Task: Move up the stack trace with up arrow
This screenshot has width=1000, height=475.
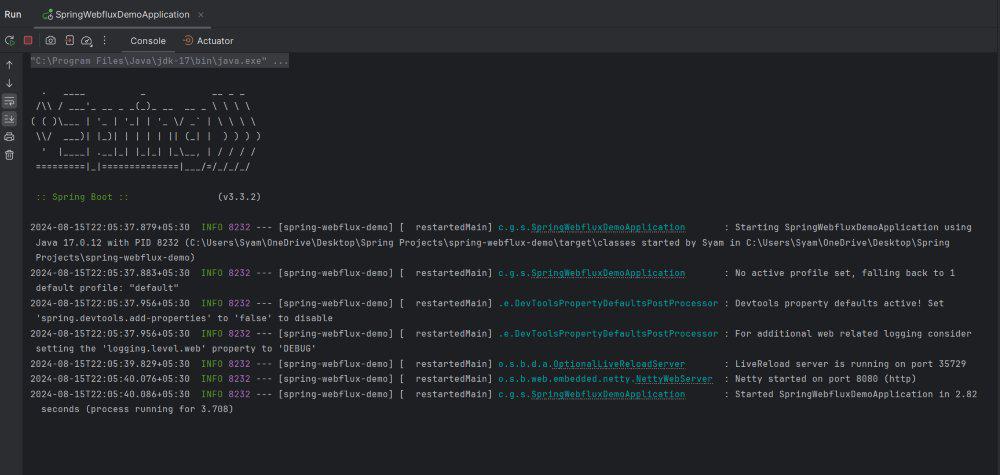Action: tap(9, 65)
